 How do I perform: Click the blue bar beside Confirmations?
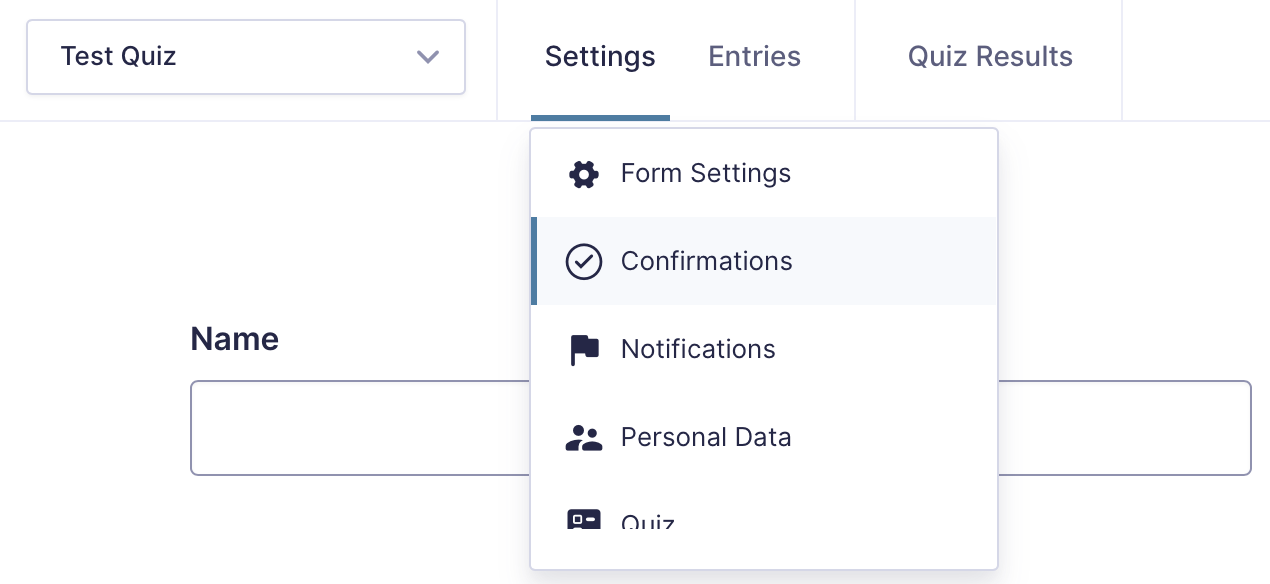click(534, 261)
